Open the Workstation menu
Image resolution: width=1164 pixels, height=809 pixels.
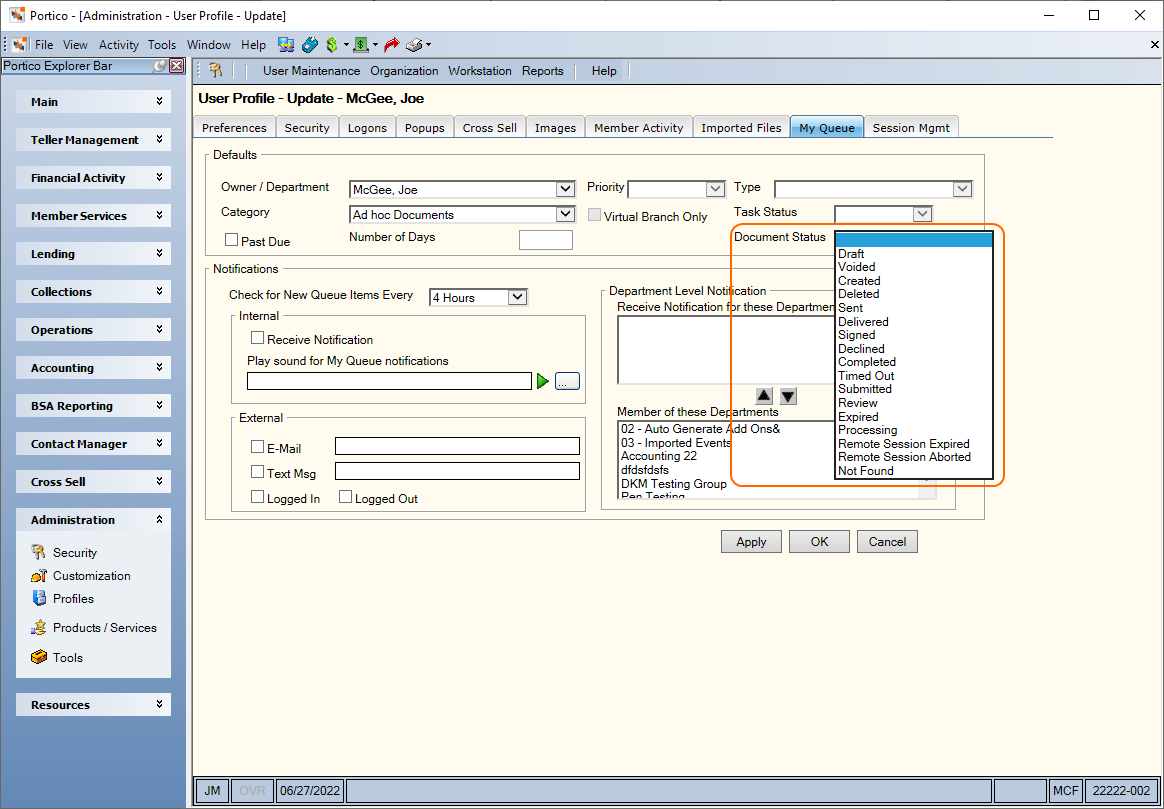(480, 71)
